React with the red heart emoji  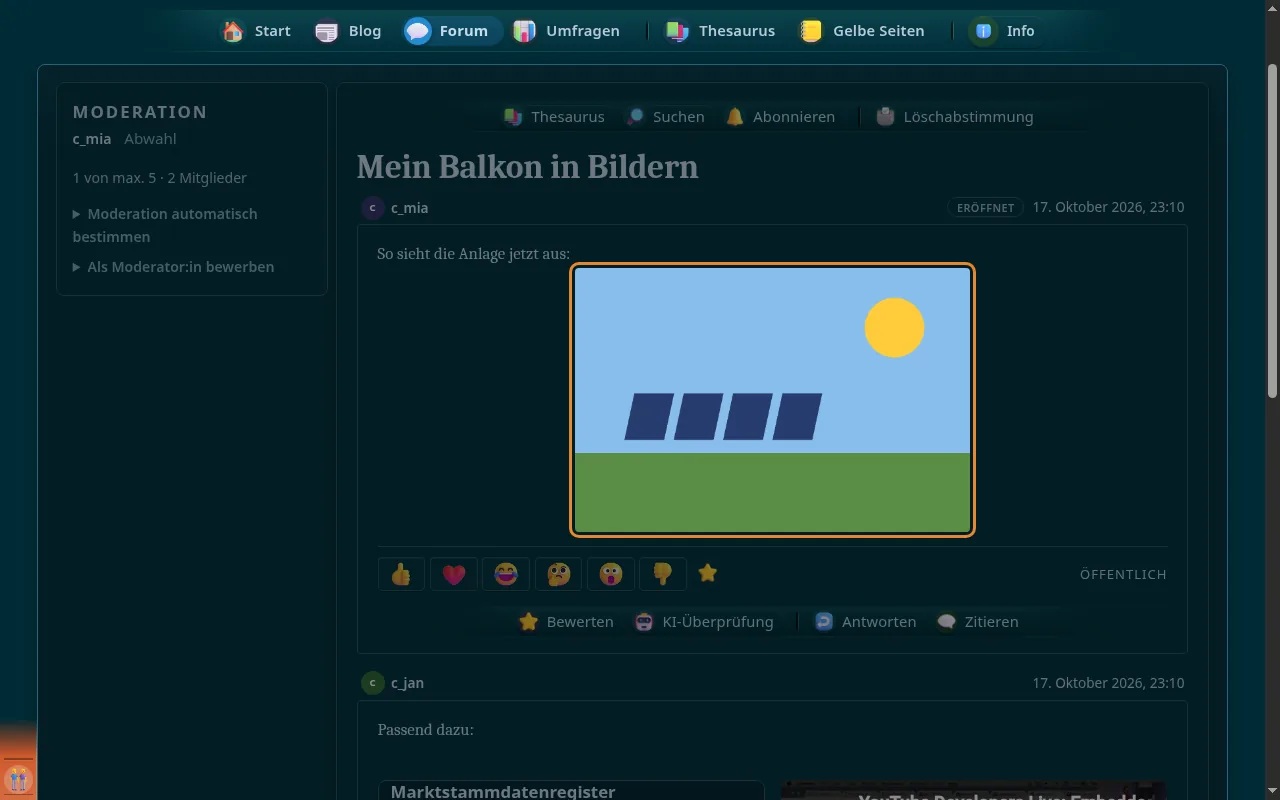pos(454,574)
